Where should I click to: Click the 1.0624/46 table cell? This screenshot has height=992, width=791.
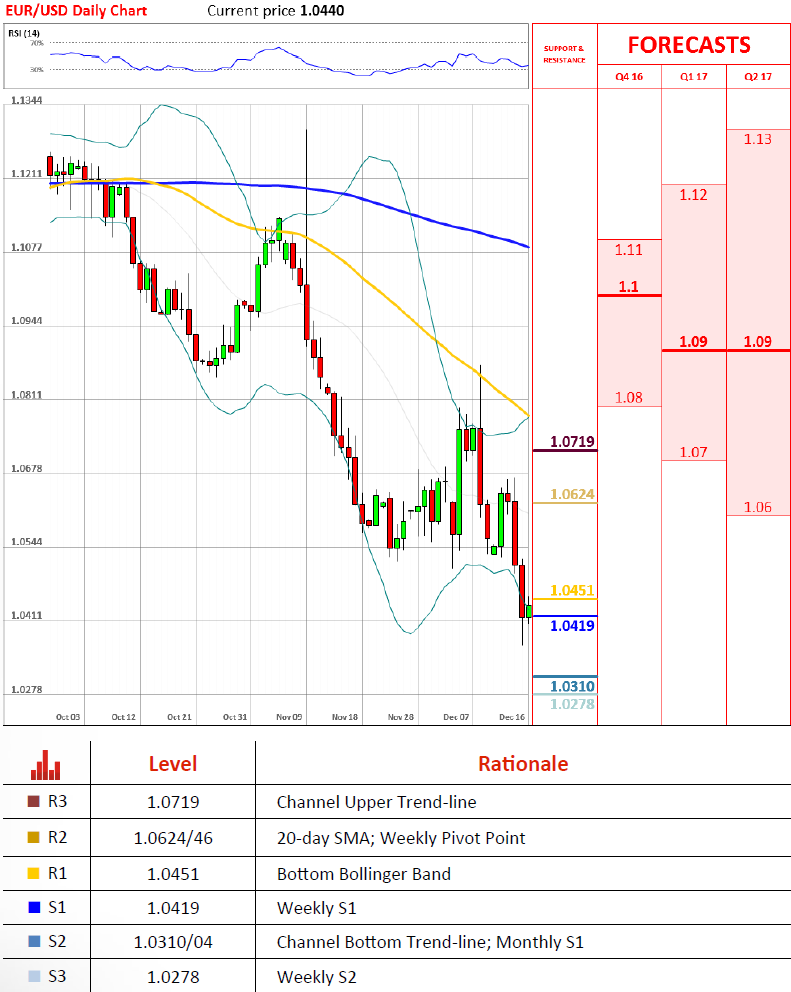point(173,838)
